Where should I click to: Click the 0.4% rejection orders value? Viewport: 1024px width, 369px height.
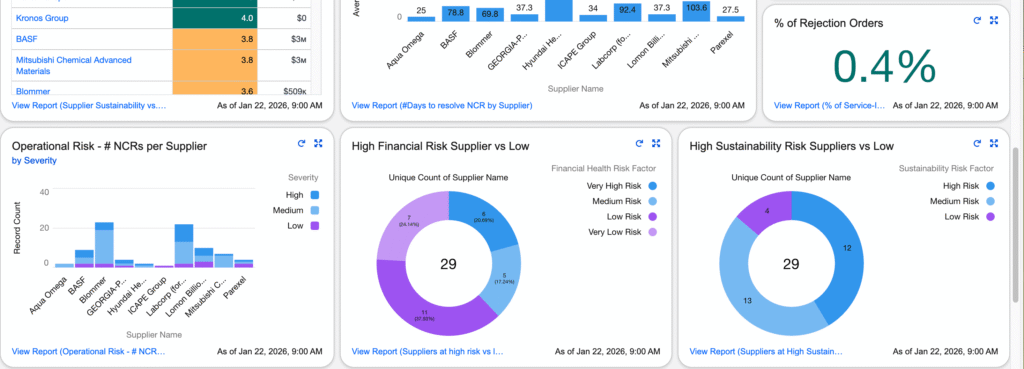coord(886,66)
